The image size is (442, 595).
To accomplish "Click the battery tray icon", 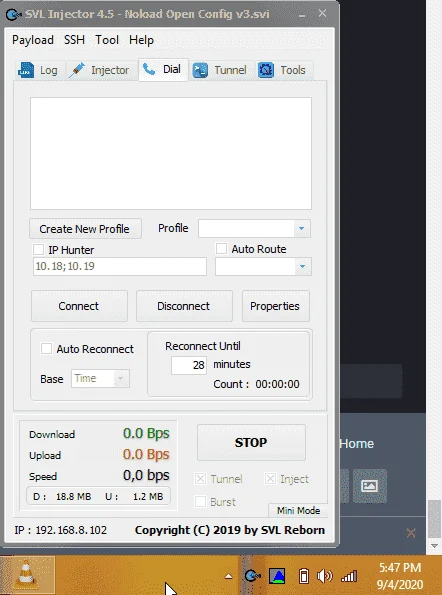I will pyautogui.click(x=304, y=576).
